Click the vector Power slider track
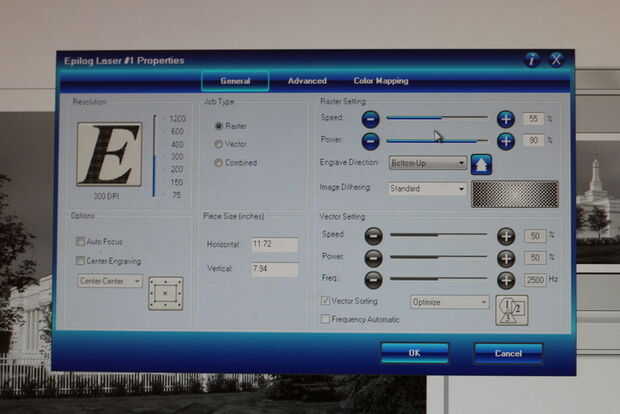The height and width of the screenshot is (414, 620). click(439, 257)
